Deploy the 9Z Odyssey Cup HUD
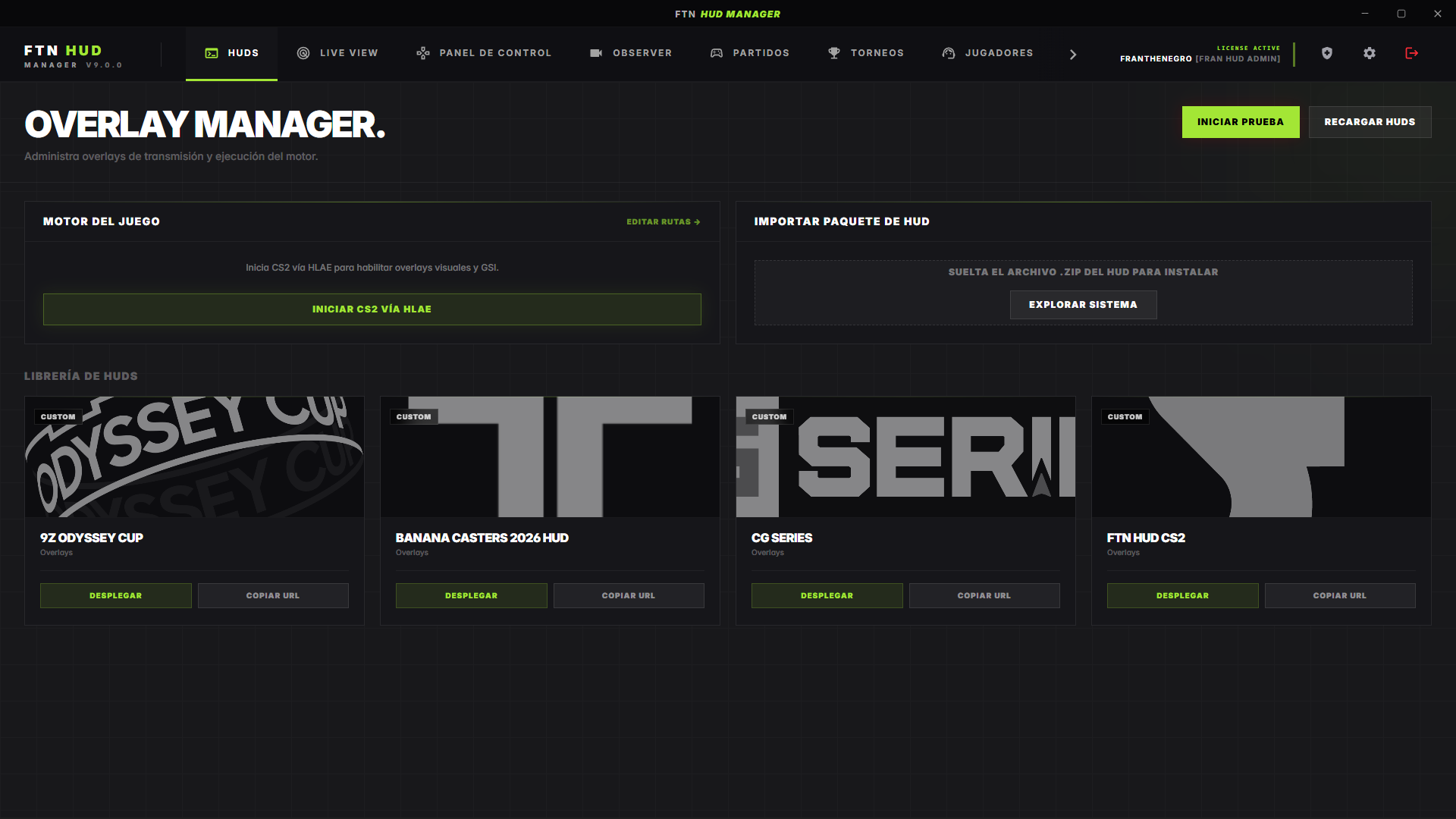Screen dimensions: 1456x819 point(115,596)
